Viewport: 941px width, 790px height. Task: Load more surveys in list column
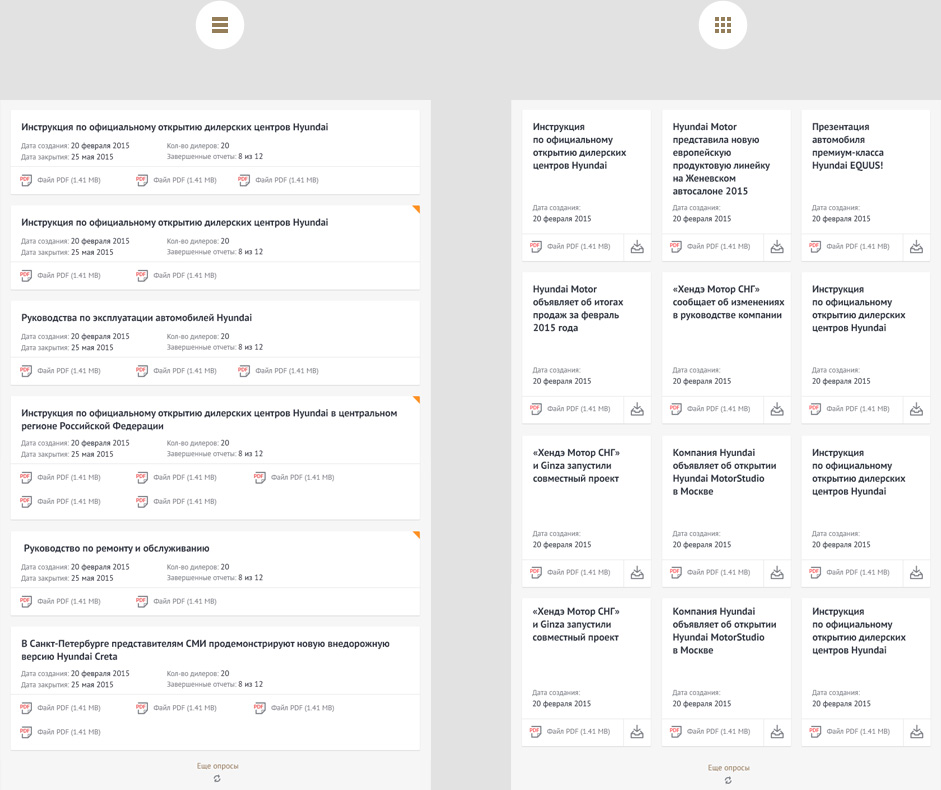[217, 766]
